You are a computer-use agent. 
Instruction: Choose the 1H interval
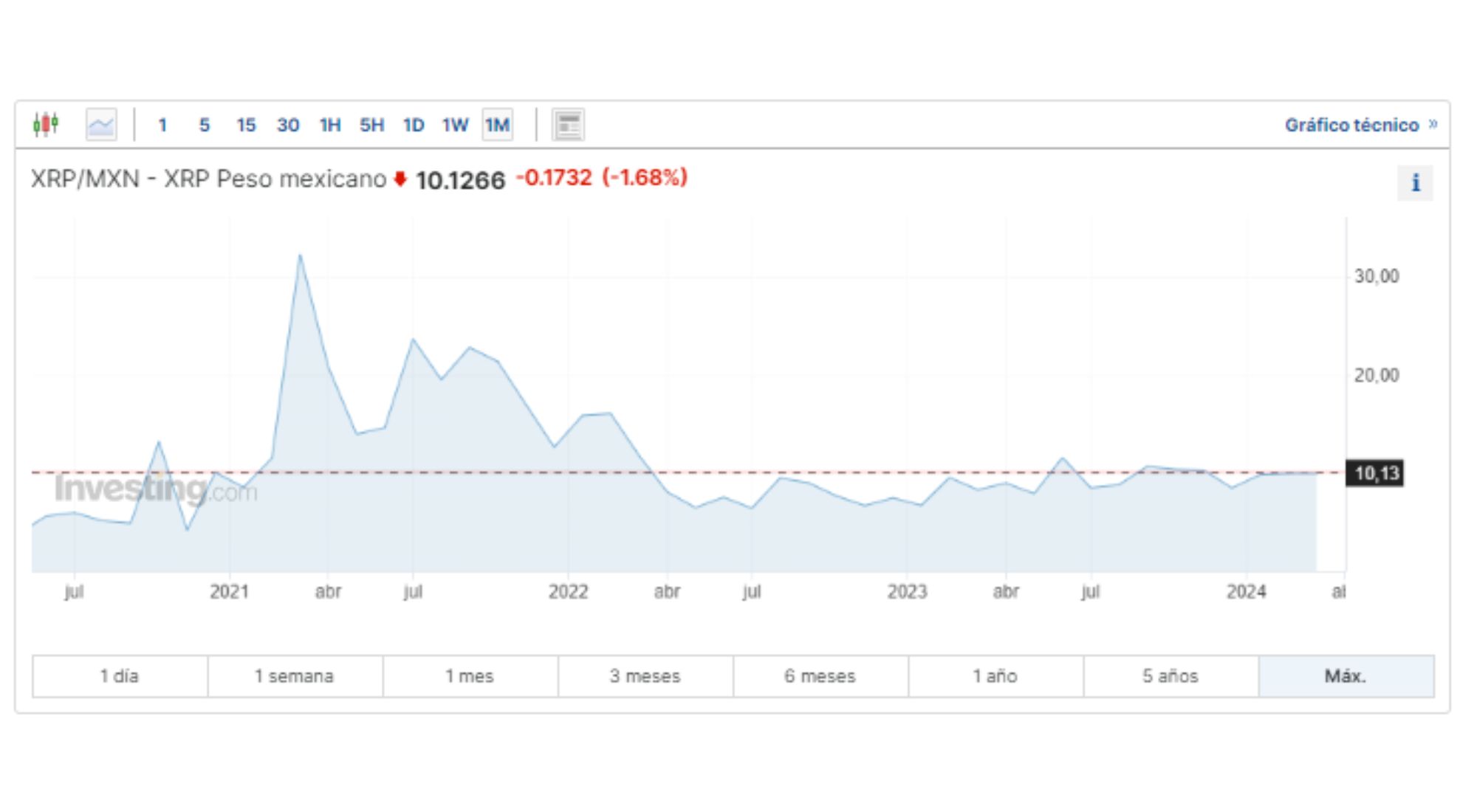(x=330, y=125)
